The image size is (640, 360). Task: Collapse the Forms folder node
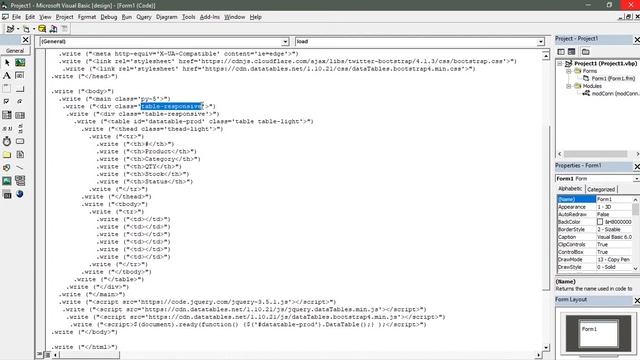coord(569,71)
